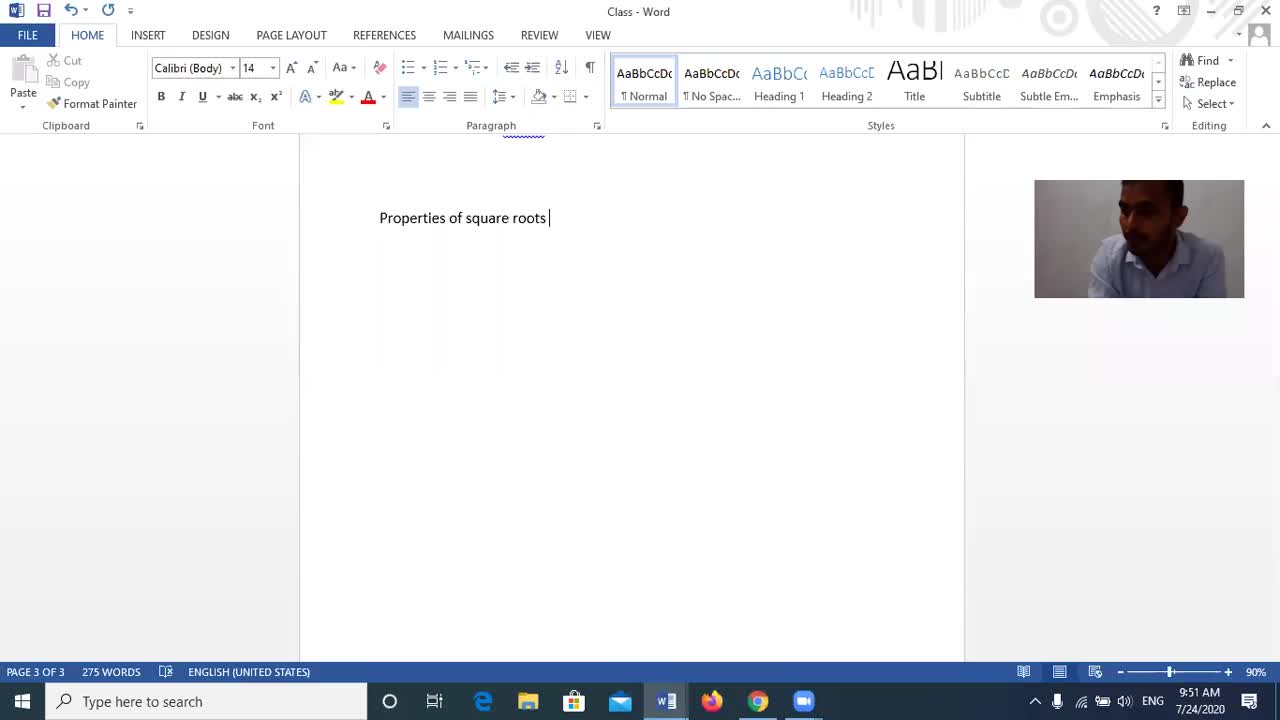Sort the selected text
This screenshot has width=1280, height=720.
[x=561, y=68]
